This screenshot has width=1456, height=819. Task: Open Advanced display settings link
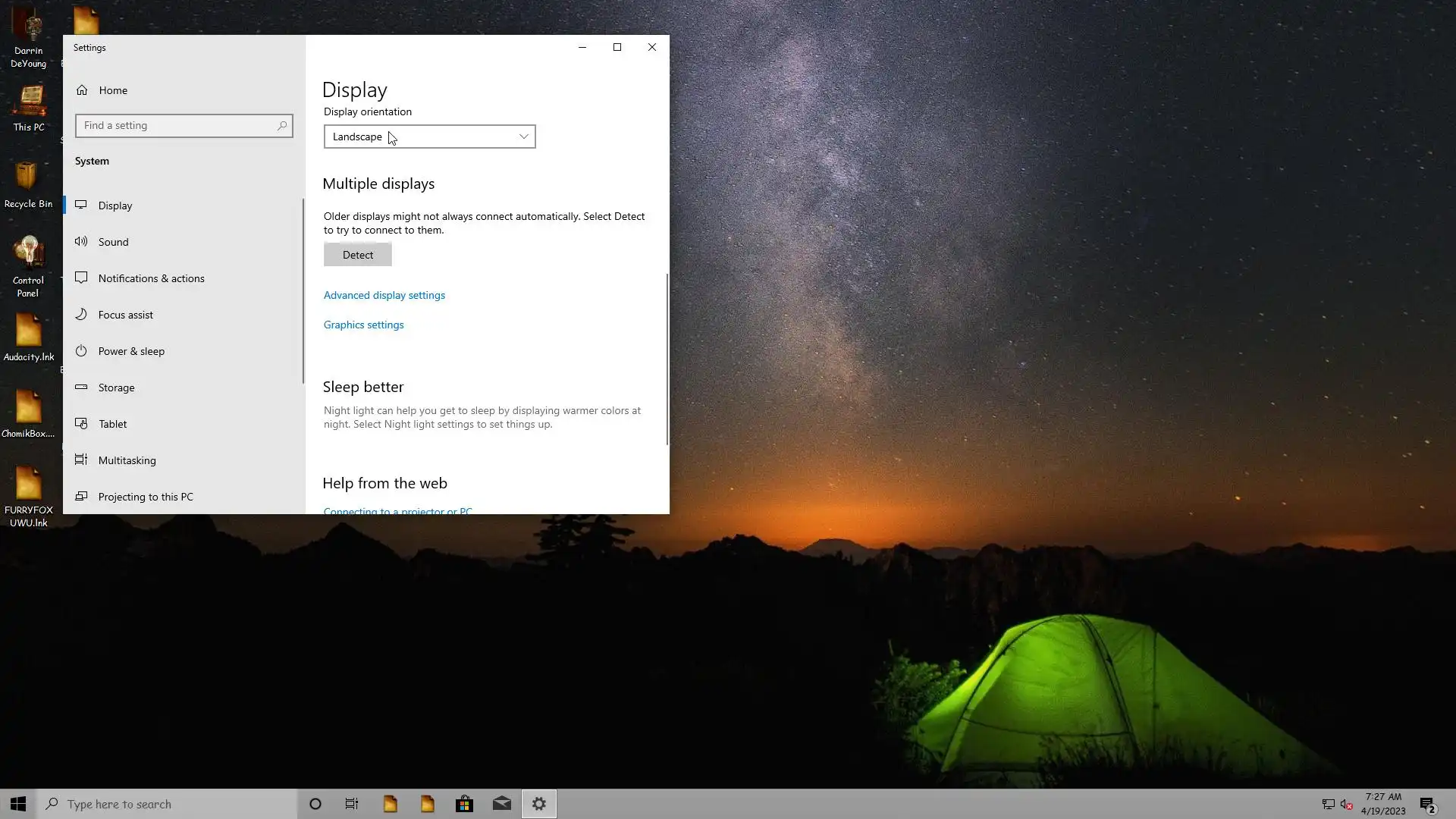click(384, 295)
